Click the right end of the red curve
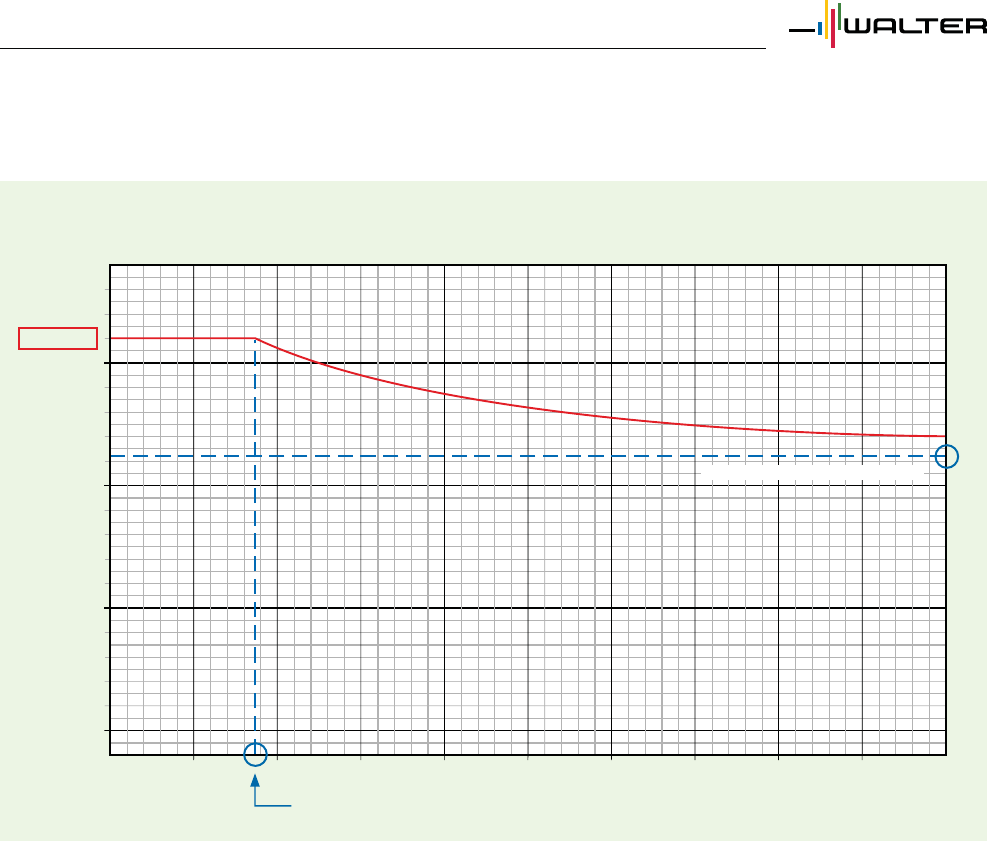 [943, 436]
